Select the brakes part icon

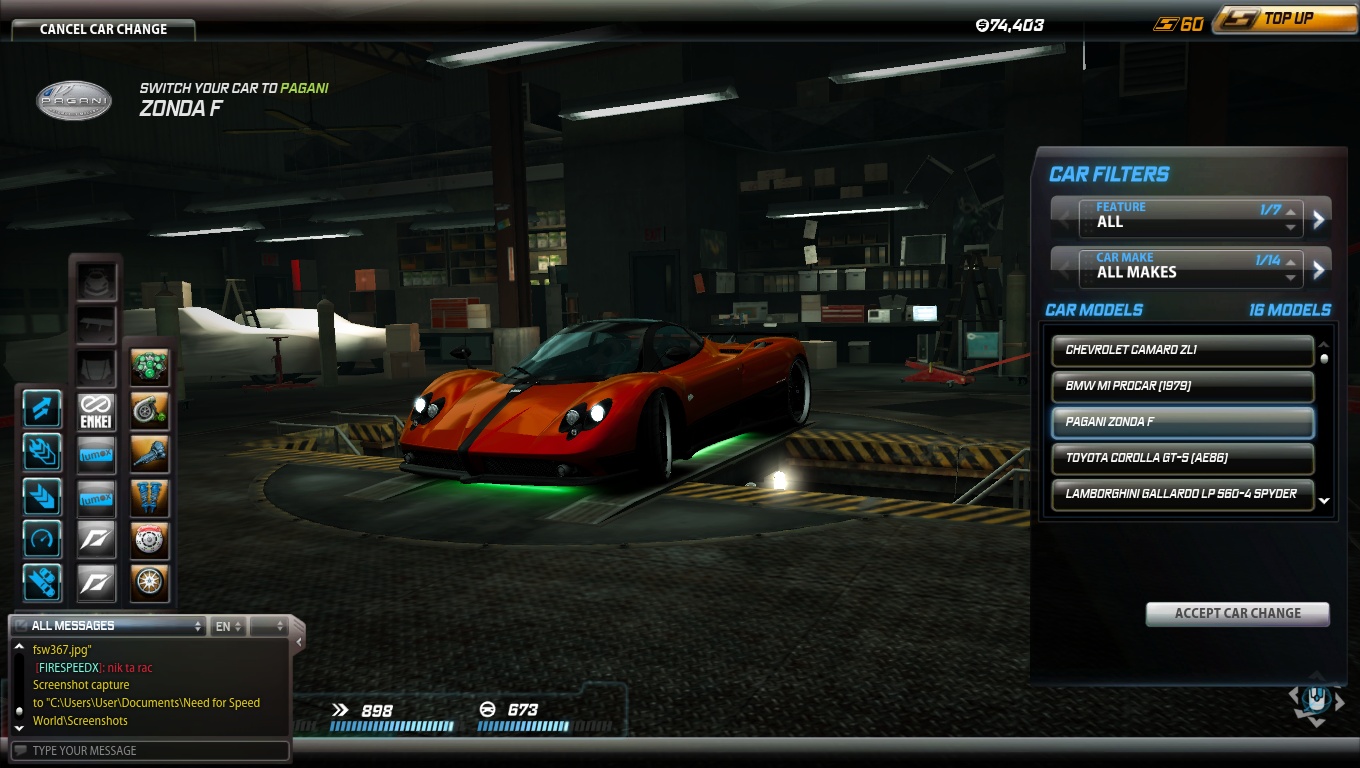(x=149, y=540)
